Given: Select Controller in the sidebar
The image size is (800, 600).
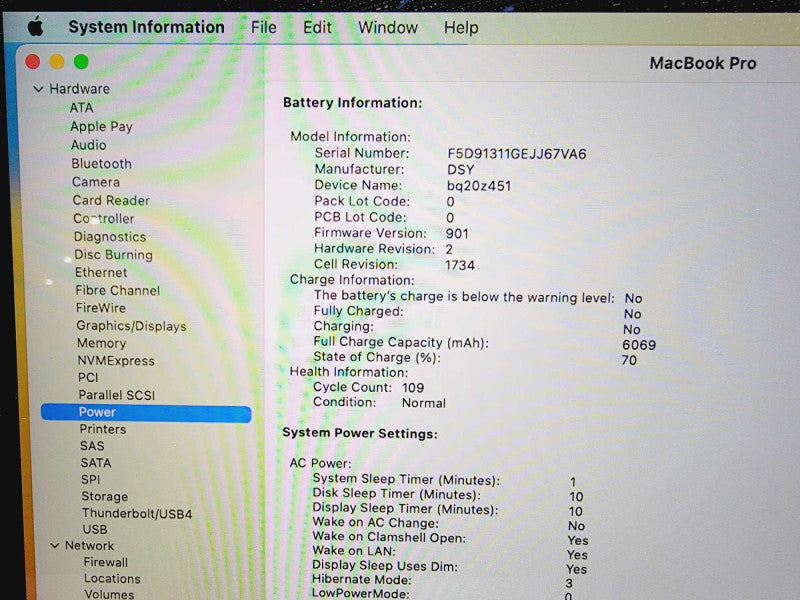Looking at the screenshot, I should (104, 218).
